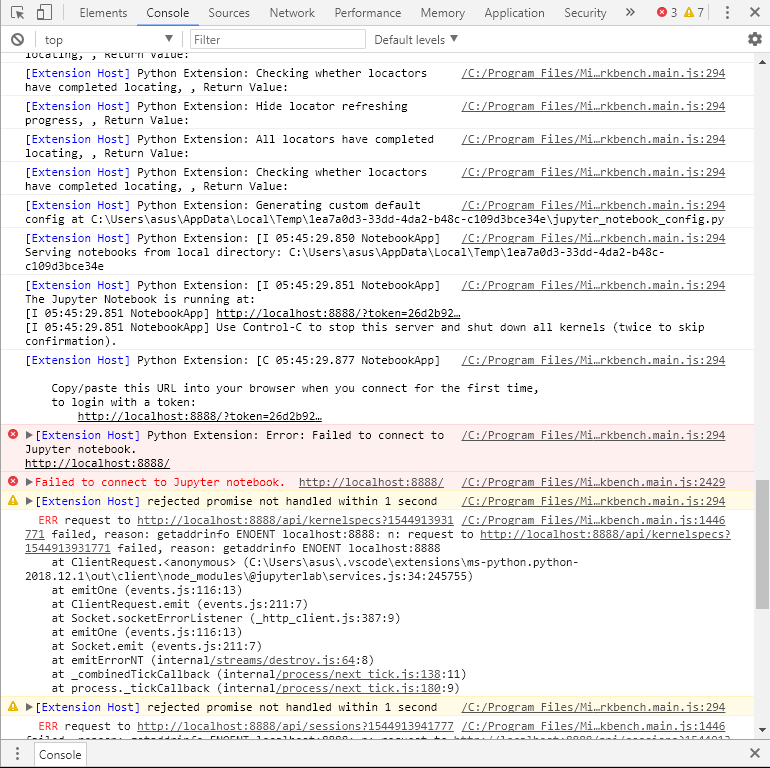Click the yellow warning count badge
Viewport: 770px width, 768px height.
pyautogui.click(x=693, y=12)
